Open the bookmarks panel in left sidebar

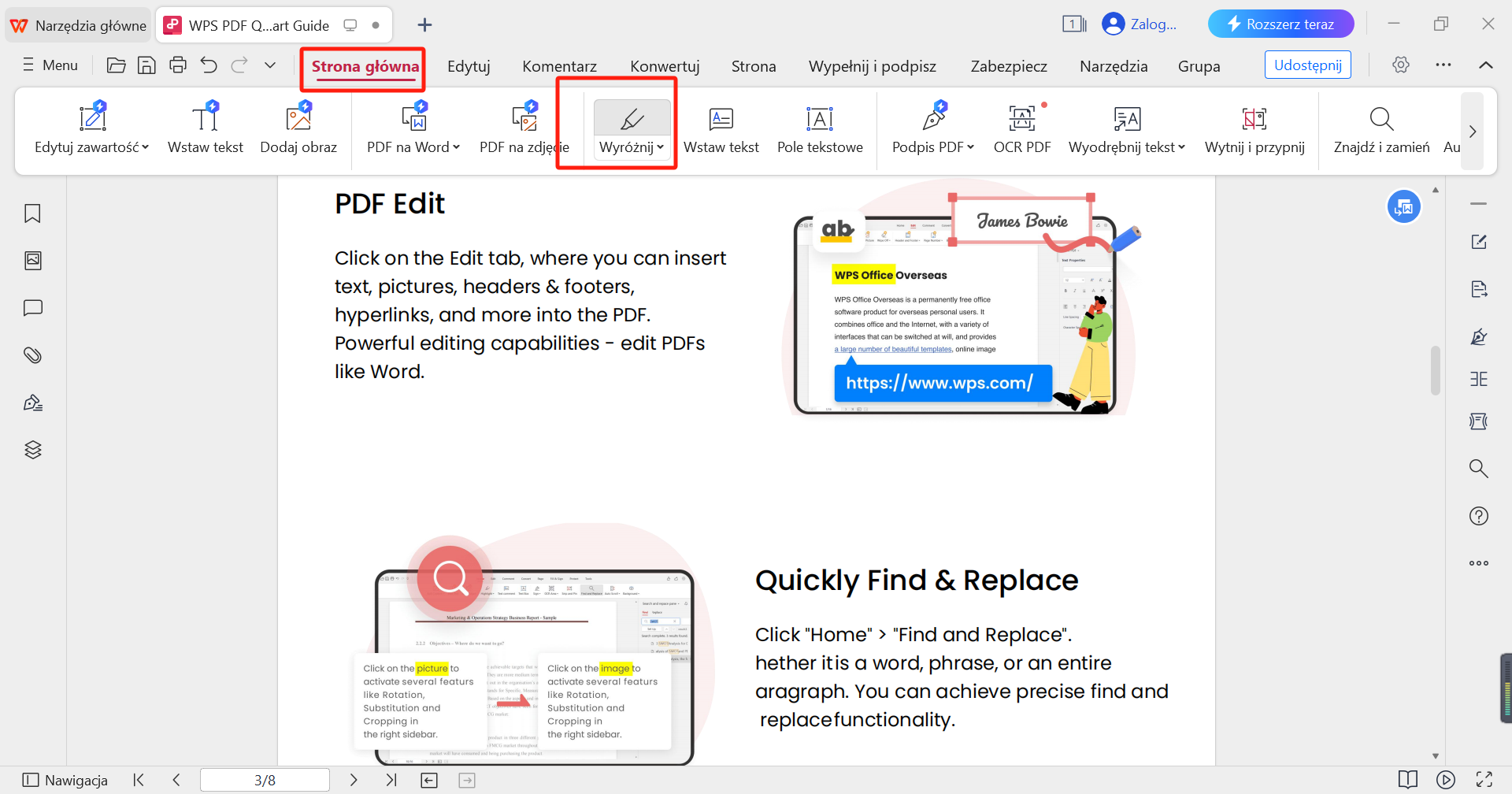tap(32, 213)
